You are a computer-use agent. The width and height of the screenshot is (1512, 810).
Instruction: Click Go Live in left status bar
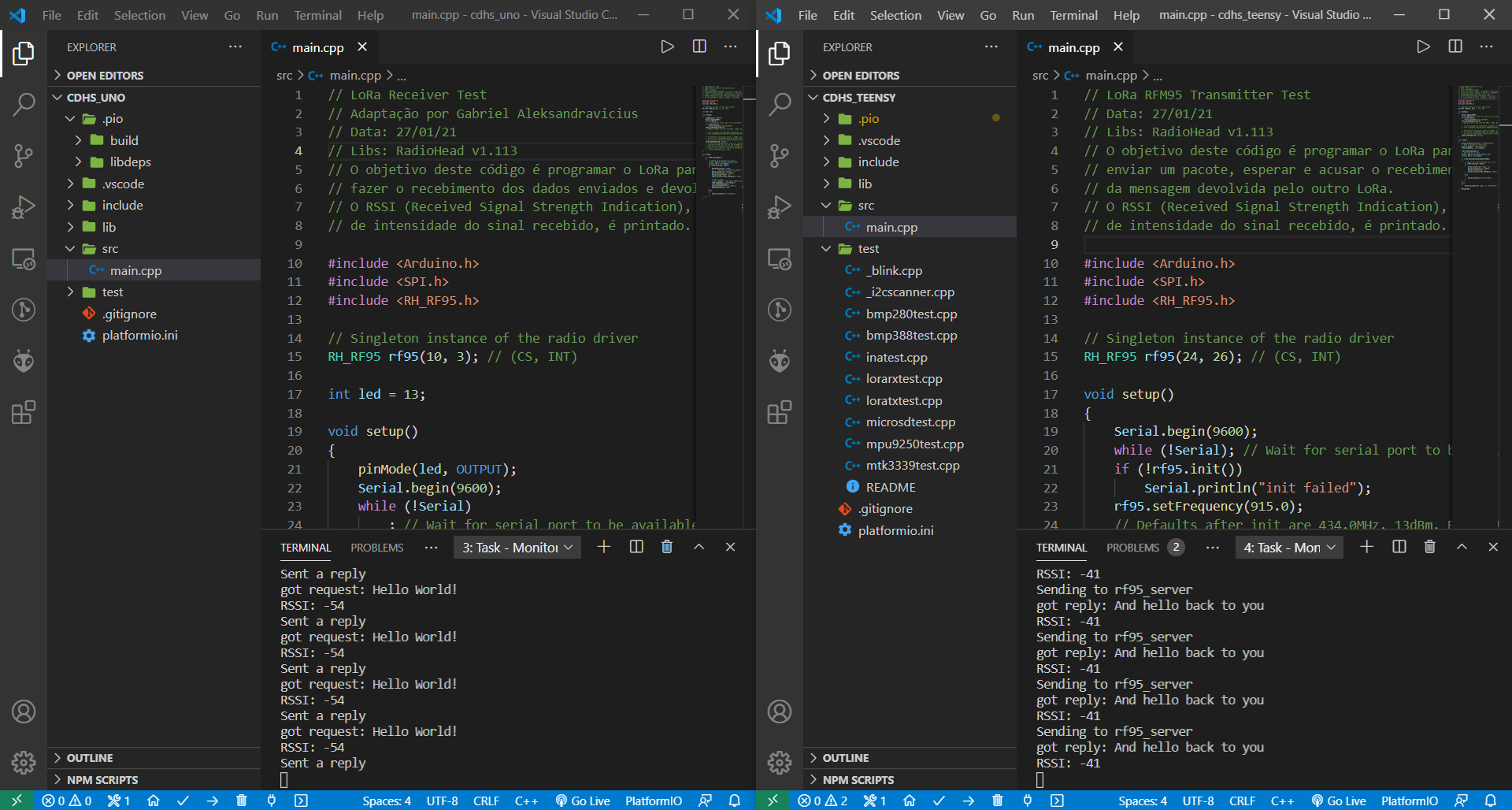[583, 801]
